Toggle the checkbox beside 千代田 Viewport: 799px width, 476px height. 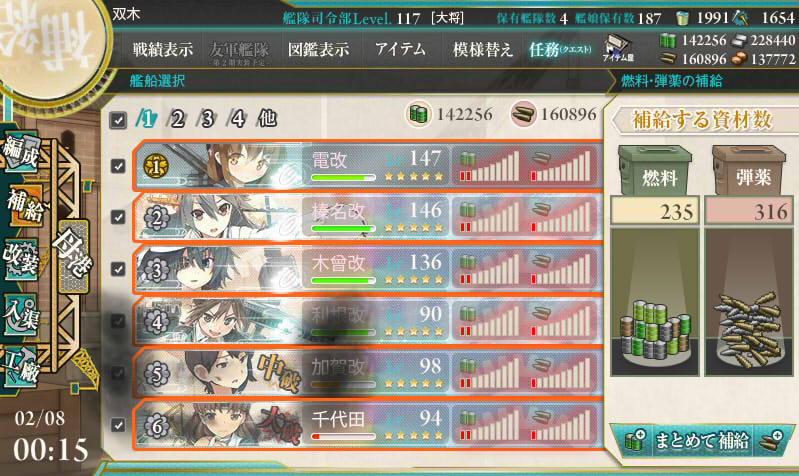(x=118, y=425)
